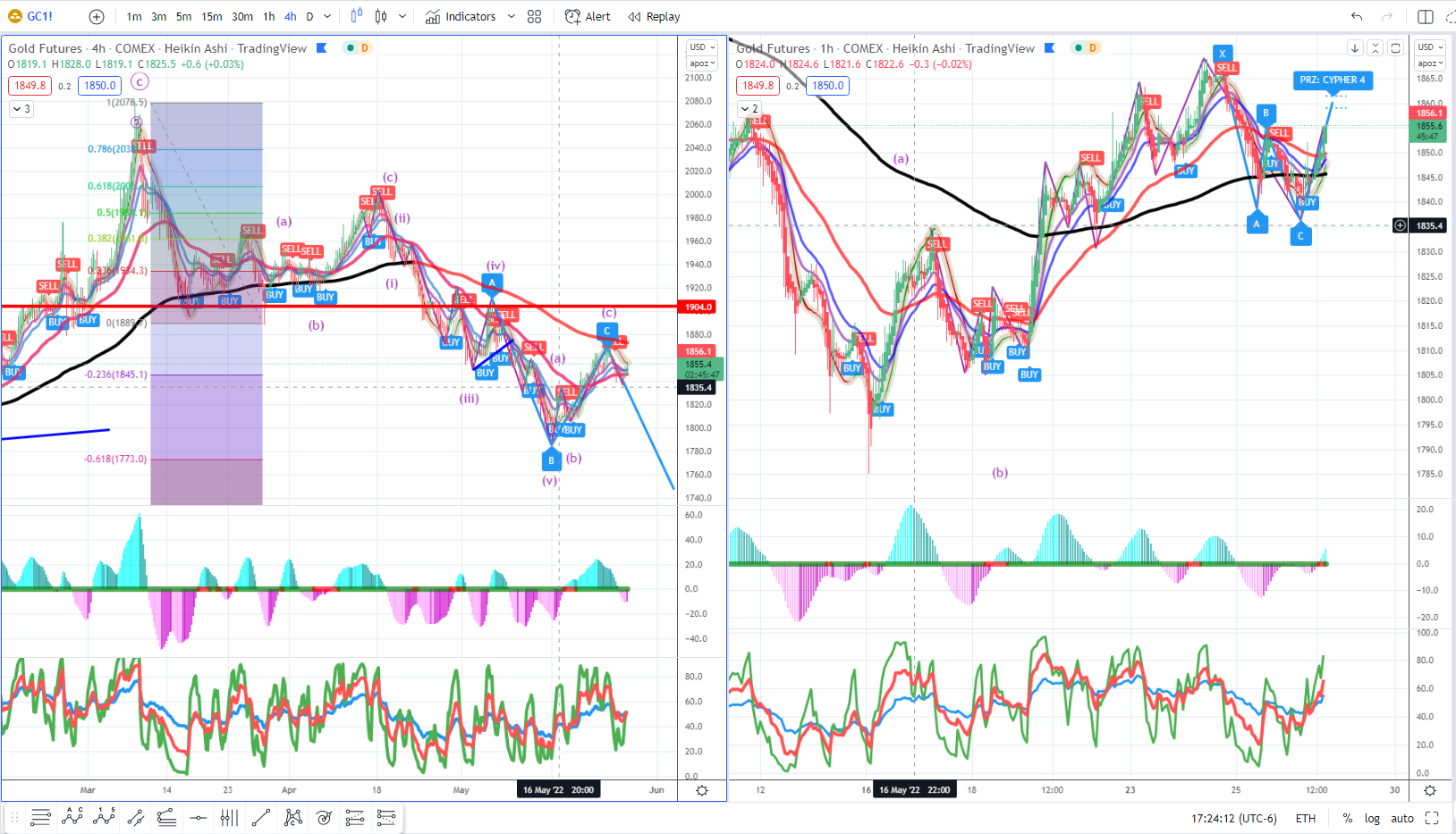Select the ETH session button
Image resolution: width=1456 pixels, height=834 pixels.
pyautogui.click(x=1306, y=818)
